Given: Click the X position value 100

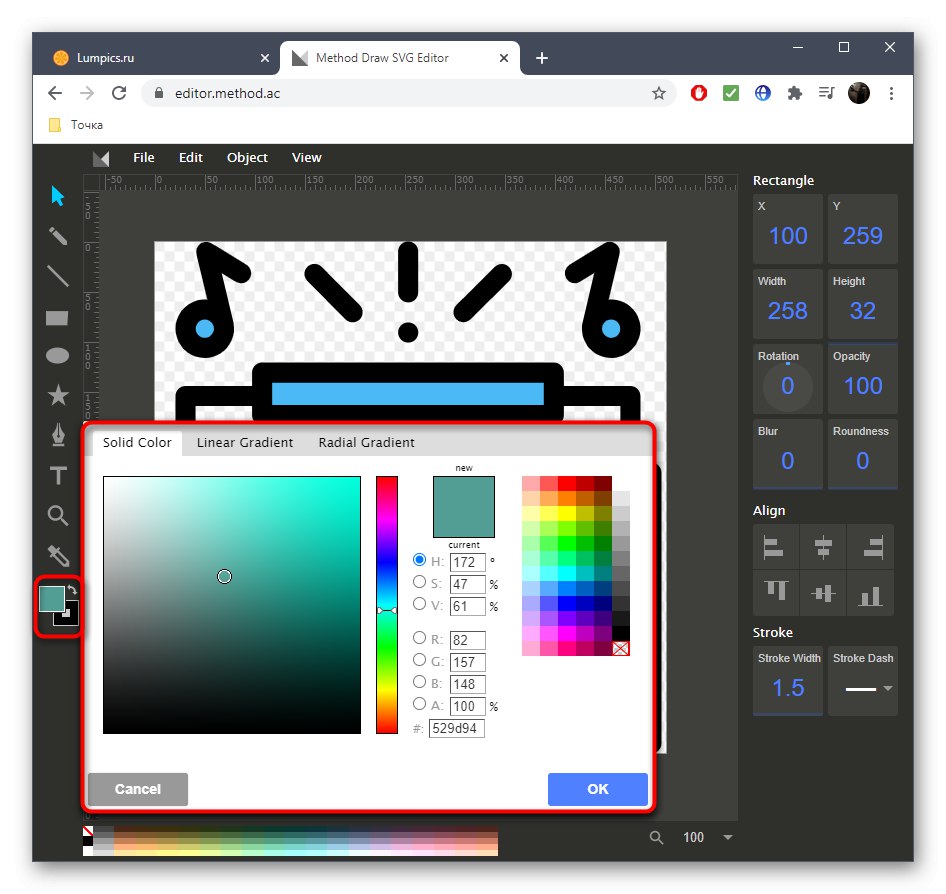Looking at the screenshot, I should (787, 236).
